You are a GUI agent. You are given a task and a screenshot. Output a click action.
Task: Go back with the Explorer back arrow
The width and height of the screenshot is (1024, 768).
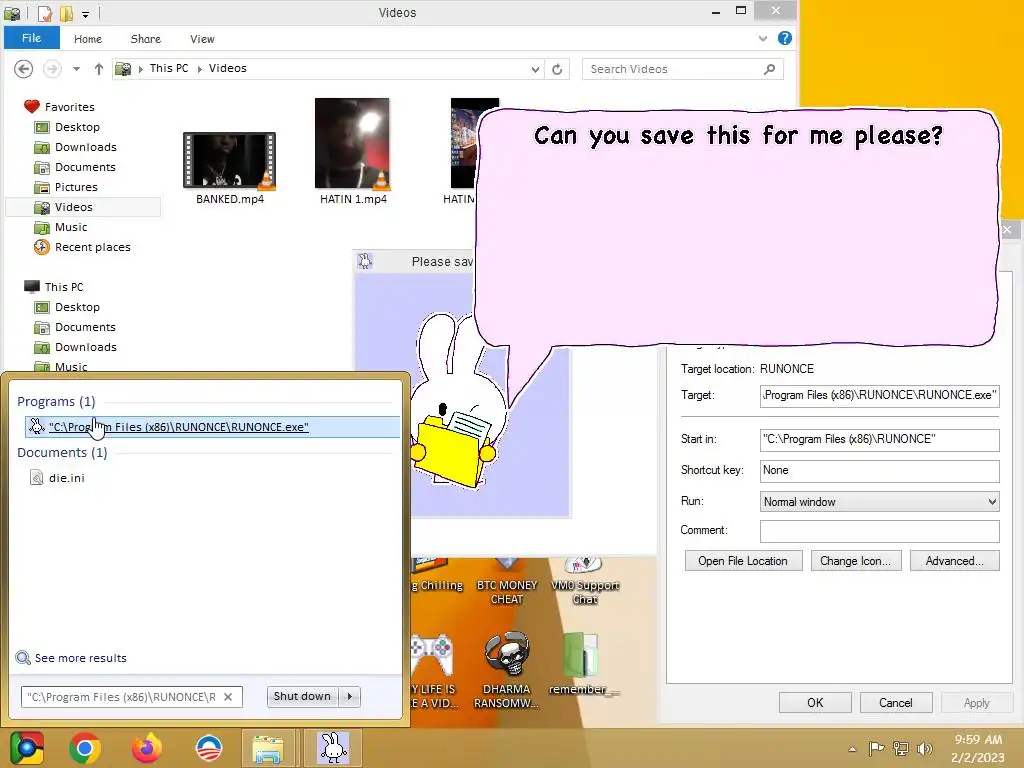(24, 69)
